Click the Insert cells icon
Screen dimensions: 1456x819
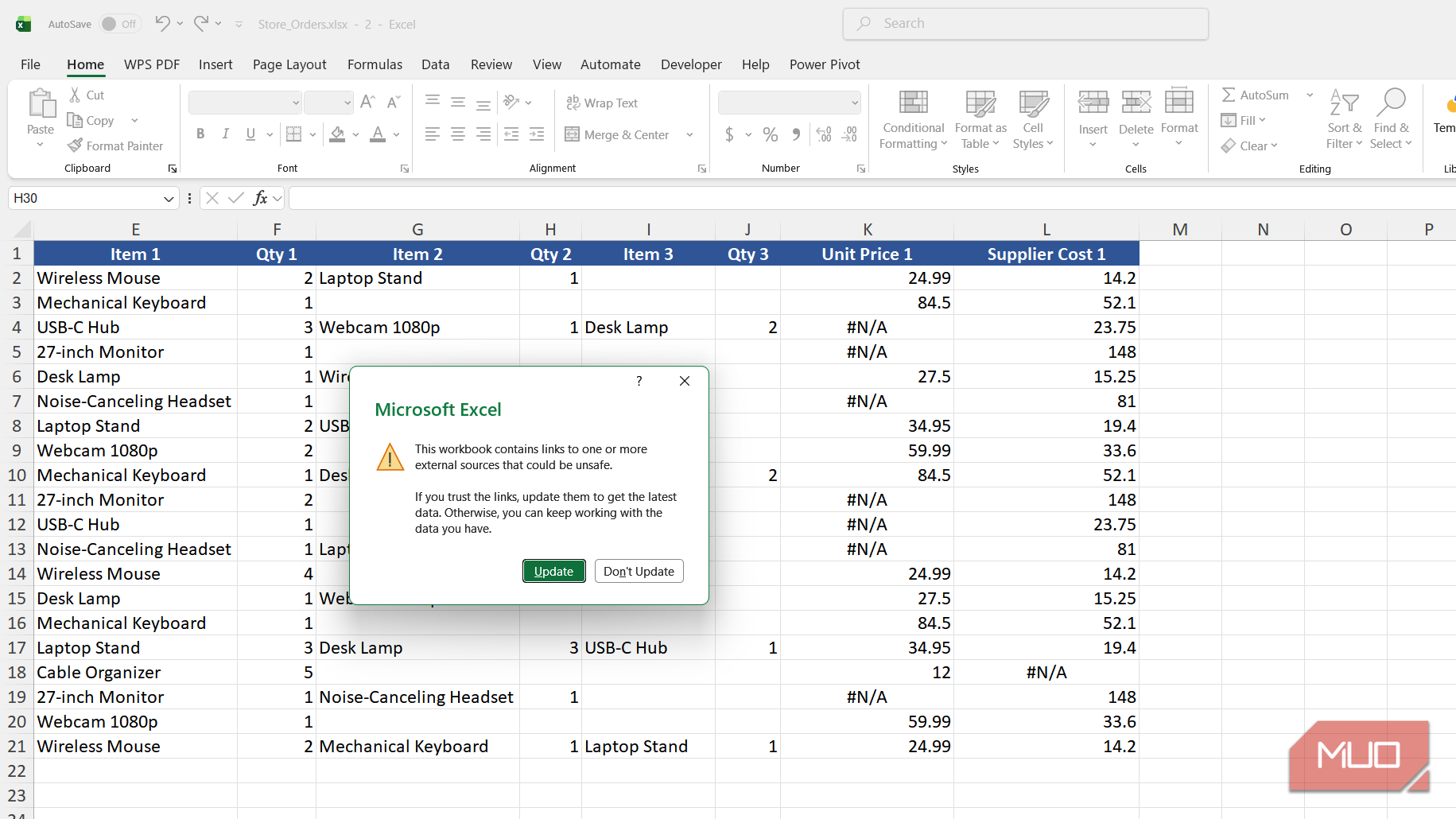(x=1093, y=103)
